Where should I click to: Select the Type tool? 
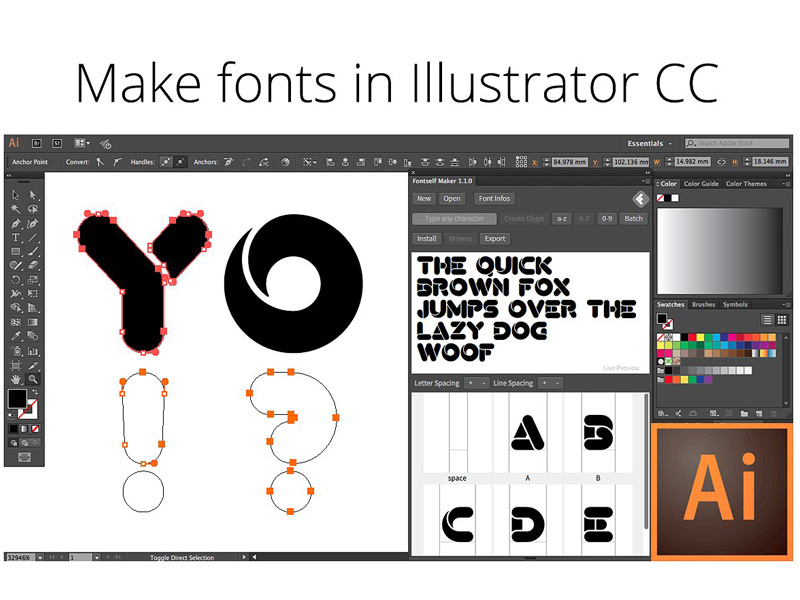click(x=16, y=237)
